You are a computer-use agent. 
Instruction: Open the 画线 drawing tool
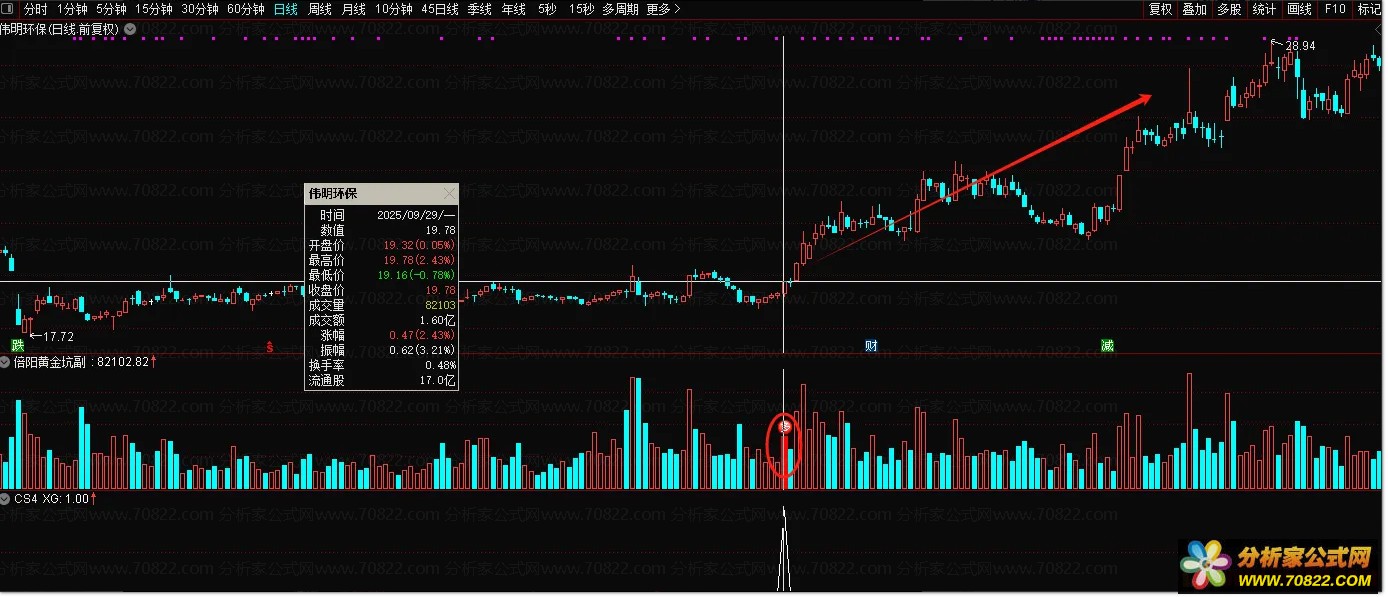coord(1299,9)
